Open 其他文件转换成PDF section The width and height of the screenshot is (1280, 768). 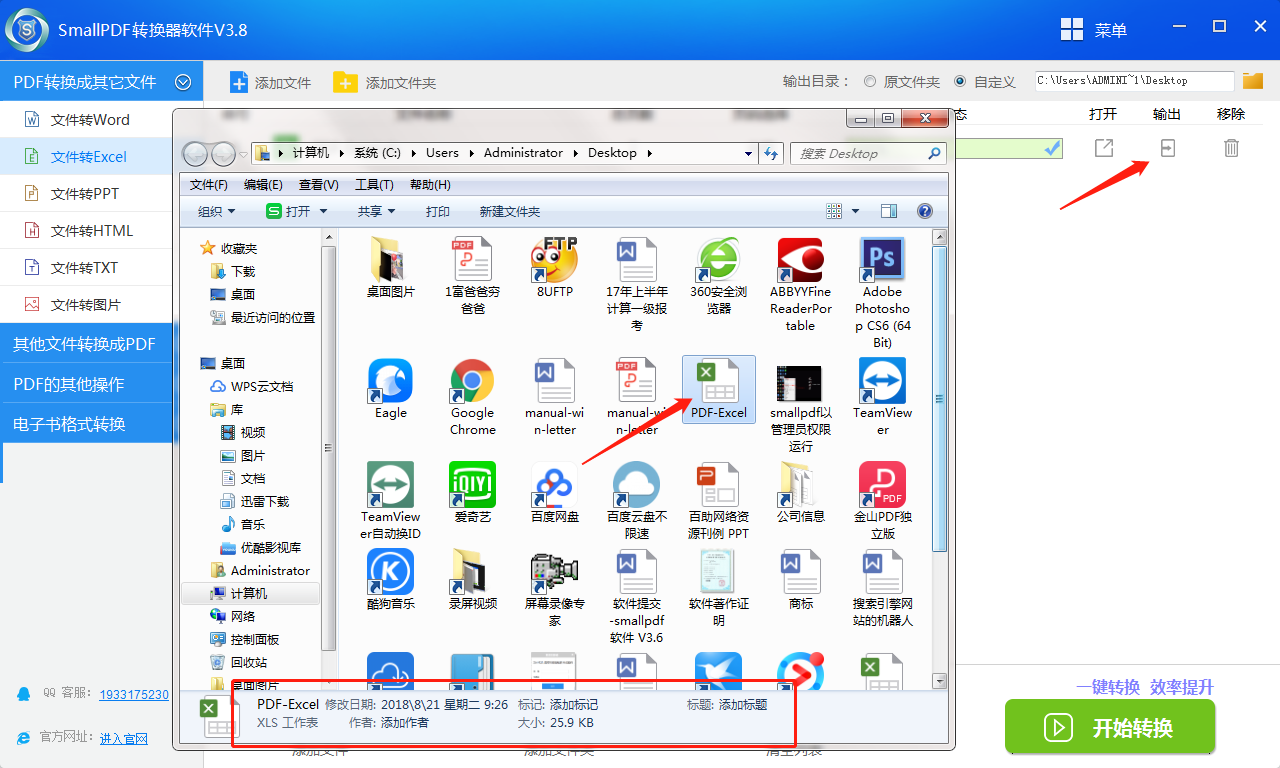pos(87,344)
